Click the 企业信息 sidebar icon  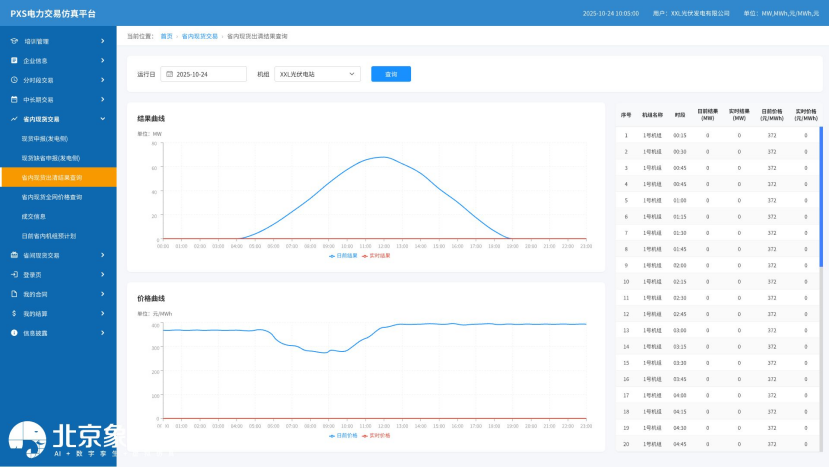(x=14, y=61)
